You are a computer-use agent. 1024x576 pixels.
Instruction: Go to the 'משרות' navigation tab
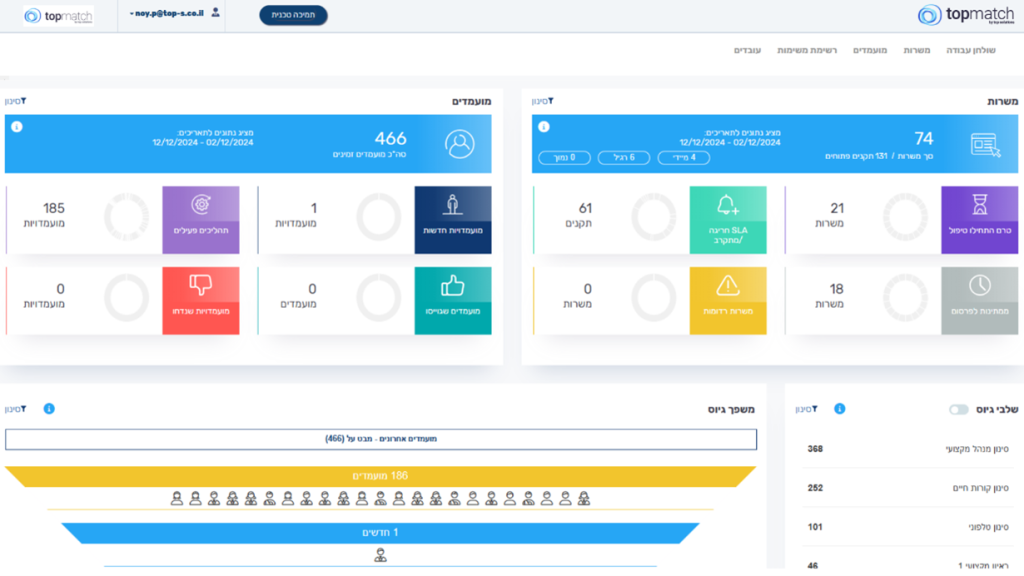[x=916, y=50]
